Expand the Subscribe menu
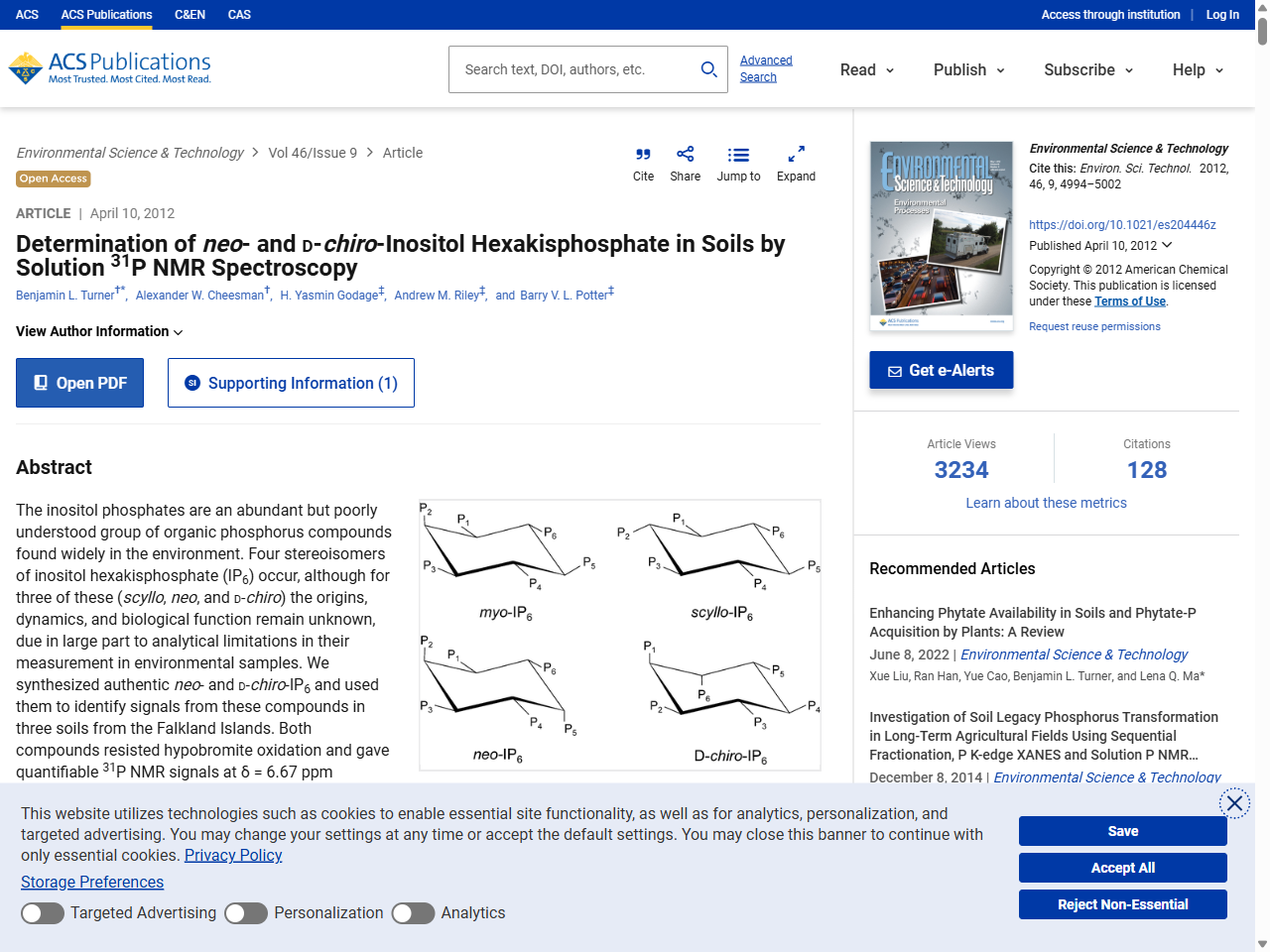The width and height of the screenshot is (1270, 952). (x=1088, y=69)
